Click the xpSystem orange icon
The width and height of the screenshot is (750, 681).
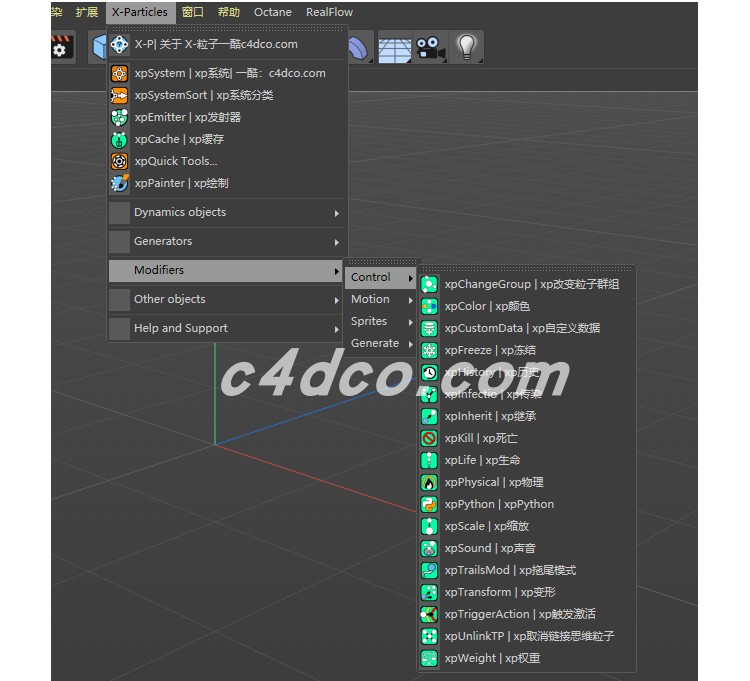point(119,73)
